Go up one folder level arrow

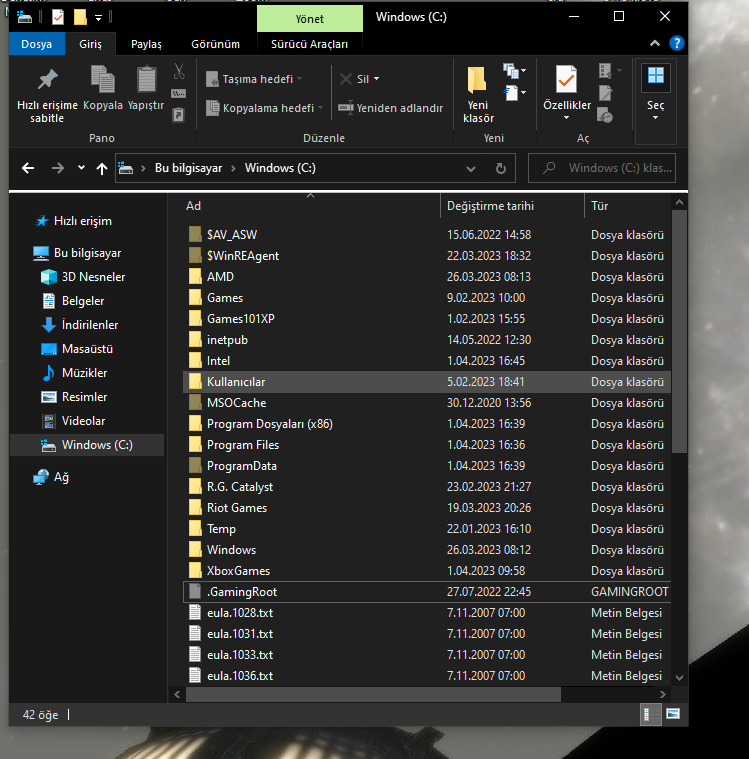(102, 168)
